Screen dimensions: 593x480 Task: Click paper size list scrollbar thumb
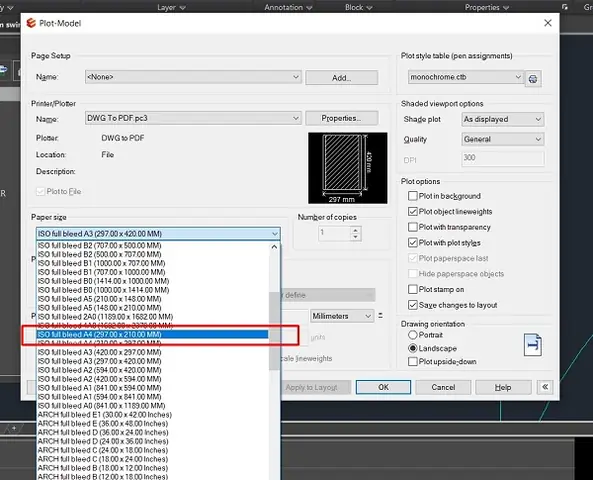tap(274, 331)
